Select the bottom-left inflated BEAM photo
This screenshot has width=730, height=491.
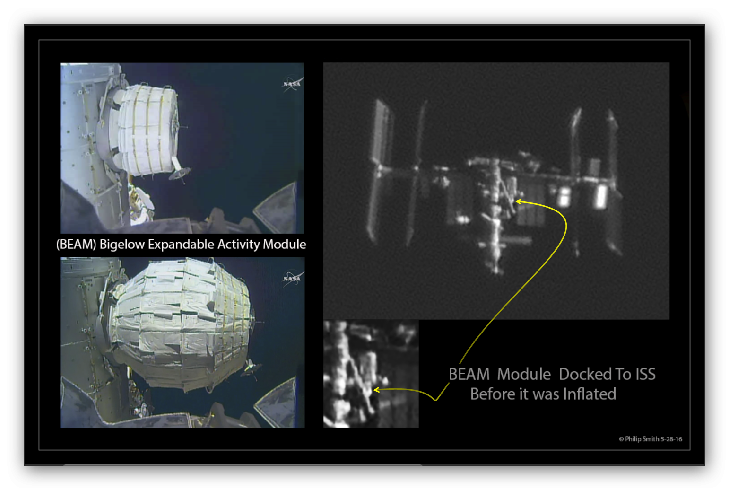click(182, 342)
